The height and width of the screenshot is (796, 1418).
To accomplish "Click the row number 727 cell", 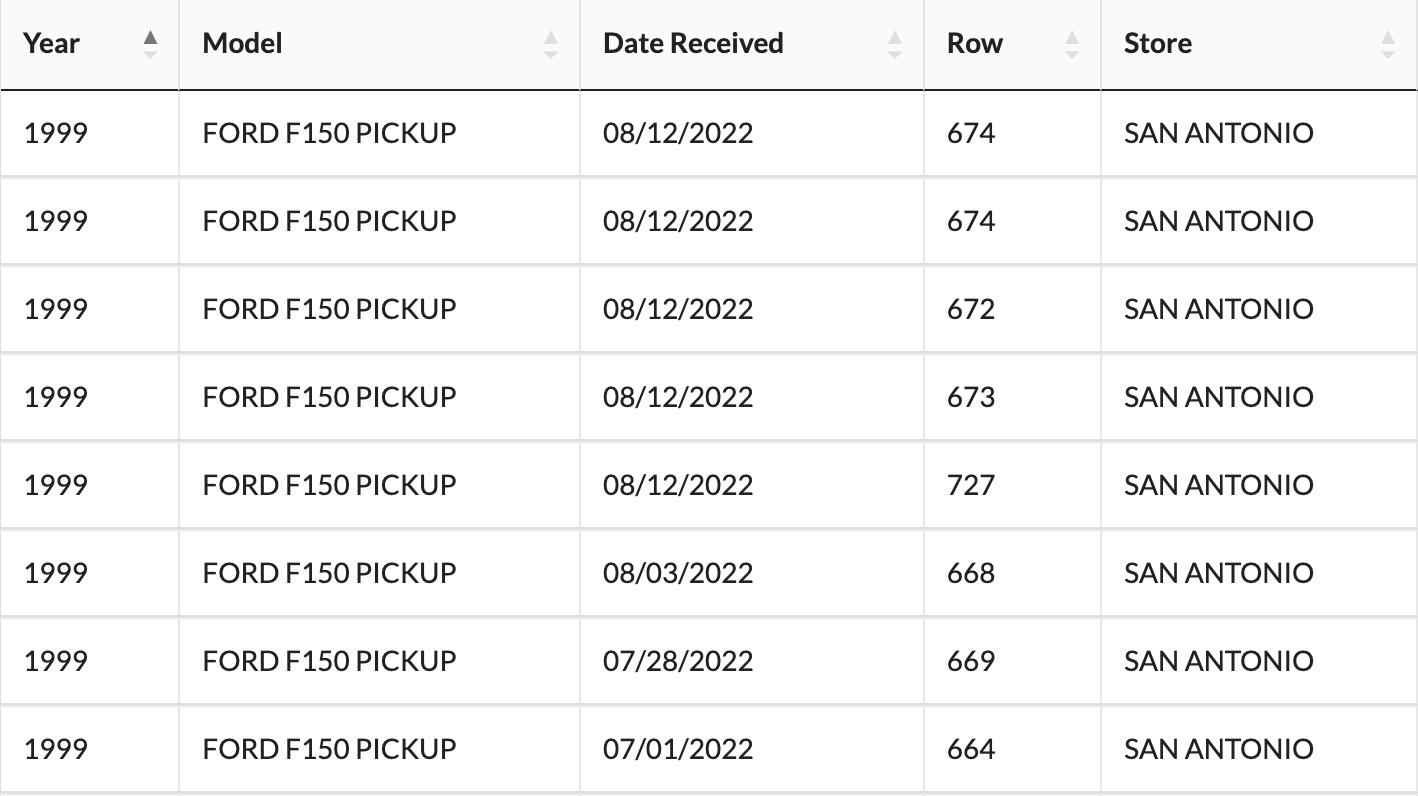I will pos(971,485).
